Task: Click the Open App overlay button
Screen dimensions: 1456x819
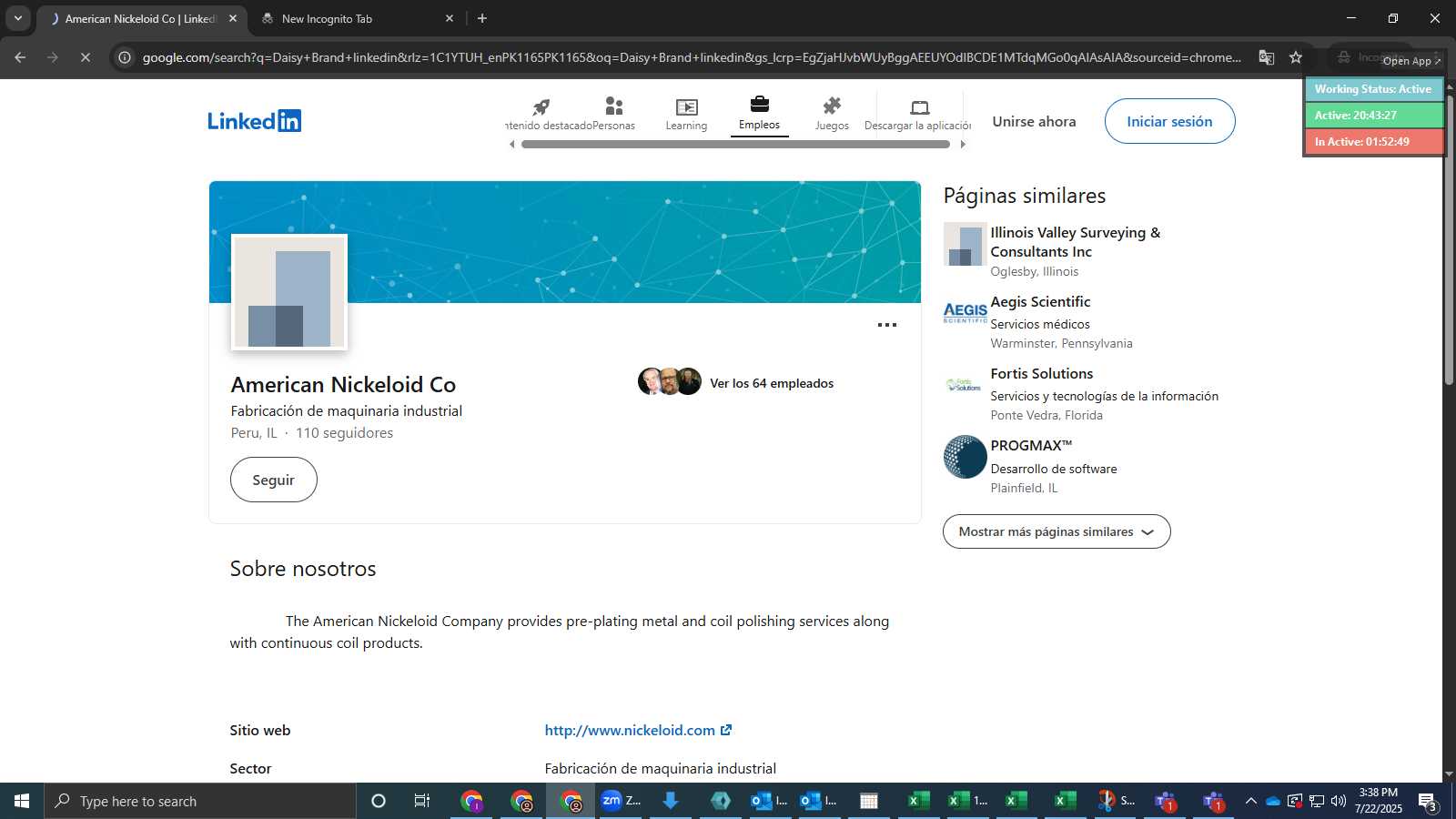Action: coord(1411,61)
